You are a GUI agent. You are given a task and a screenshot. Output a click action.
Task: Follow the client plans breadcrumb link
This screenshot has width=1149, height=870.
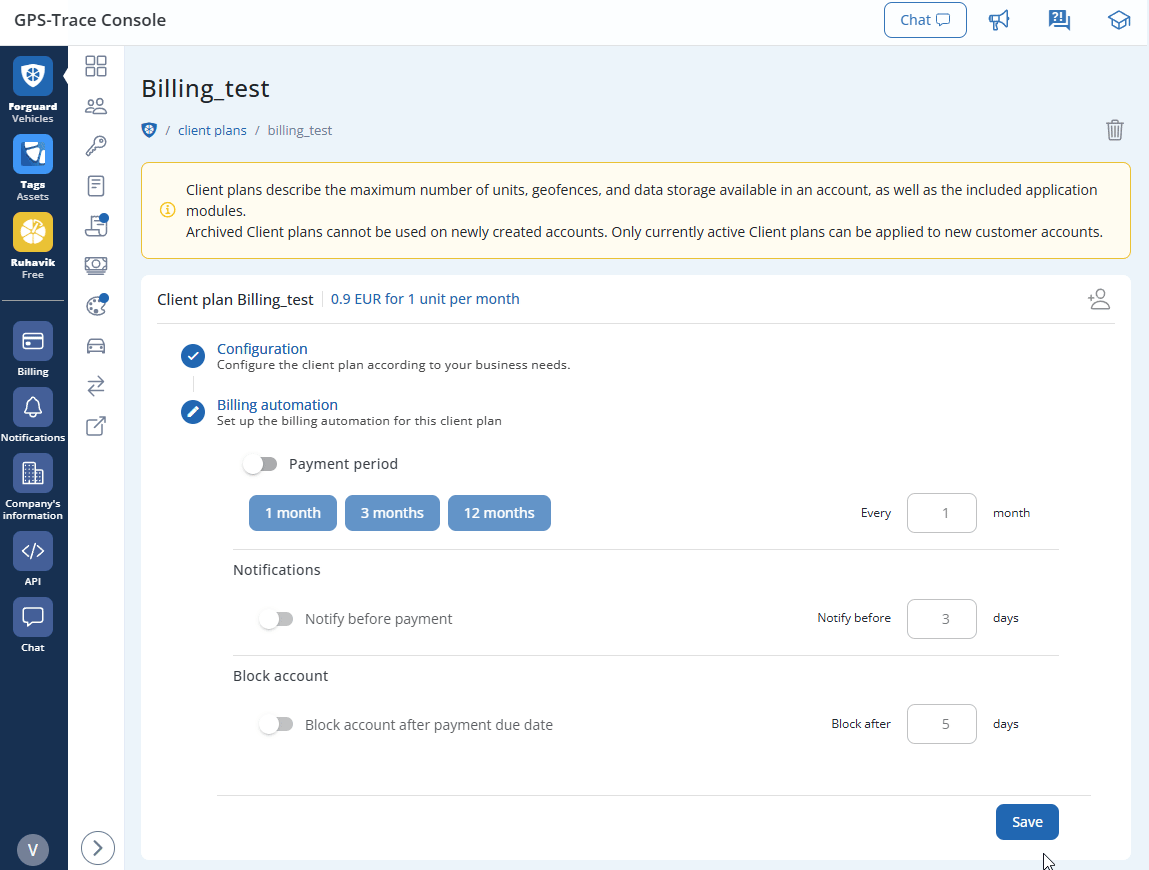[212, 131]
